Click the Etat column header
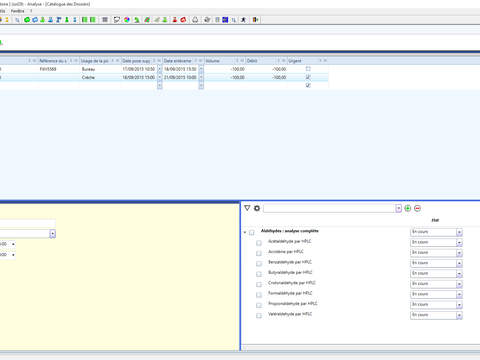480x360 pixels. point(435,220)
